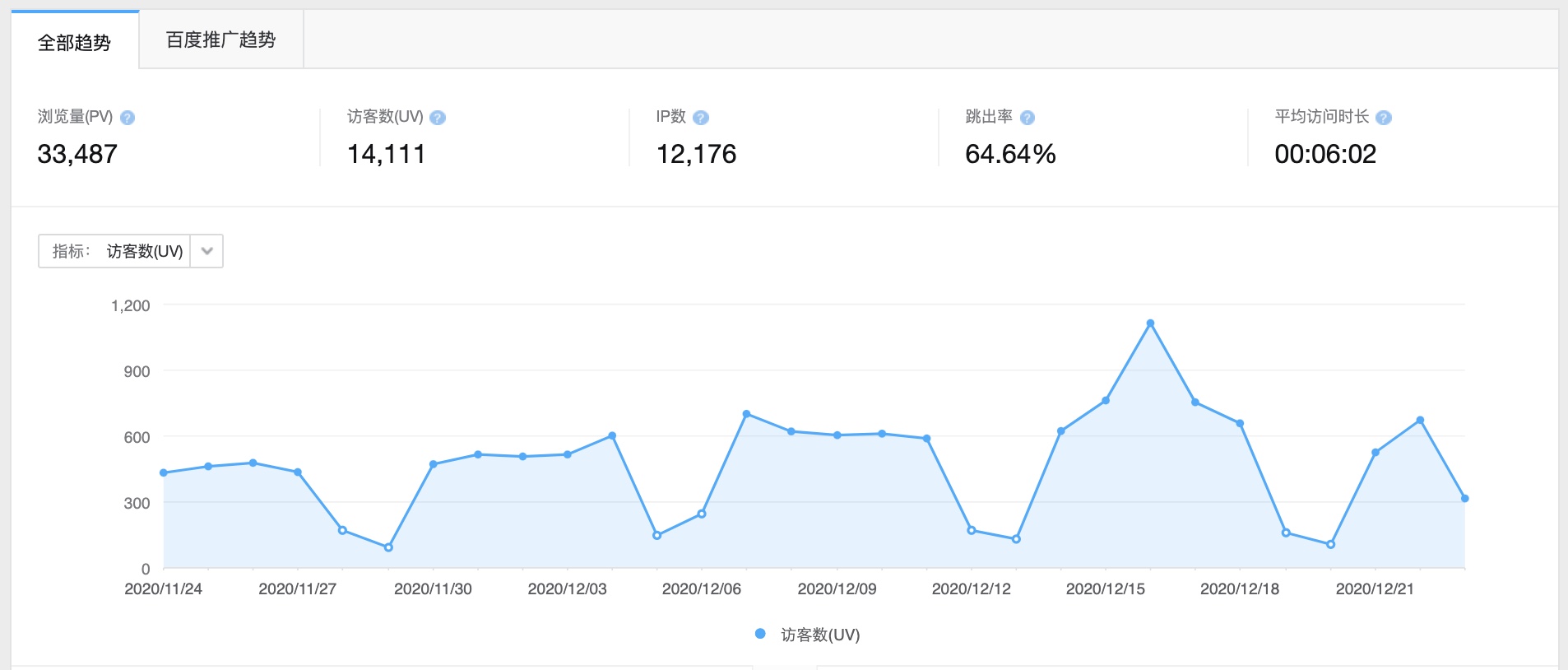Image resolution: width=1568 pixels, height=670 pixels.
Task: Select the data point at 2020/12/03
Action: pos(568,454)
